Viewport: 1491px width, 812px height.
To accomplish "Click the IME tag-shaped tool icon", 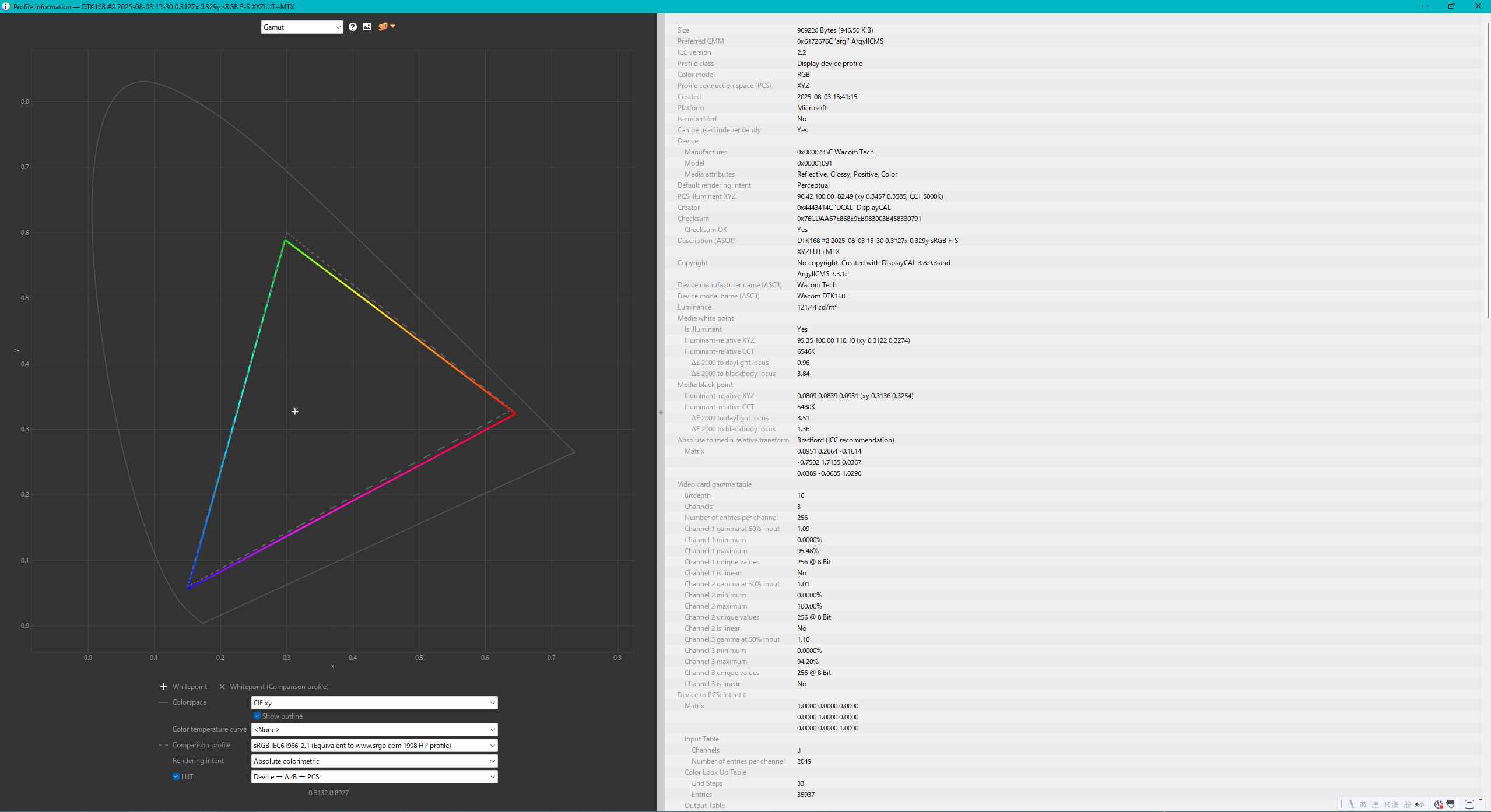I will 1450,804.
